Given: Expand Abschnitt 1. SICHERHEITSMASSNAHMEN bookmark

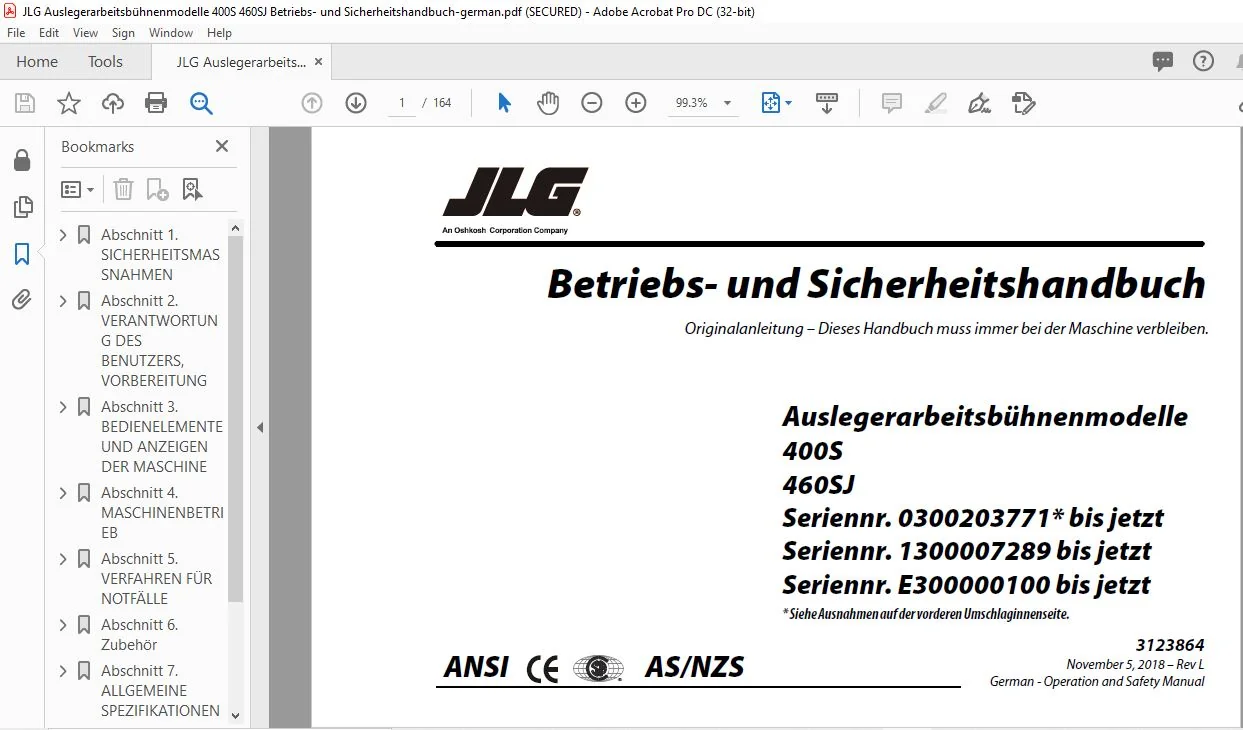Looking at the screenshot, I should click(x=64, y=235).
